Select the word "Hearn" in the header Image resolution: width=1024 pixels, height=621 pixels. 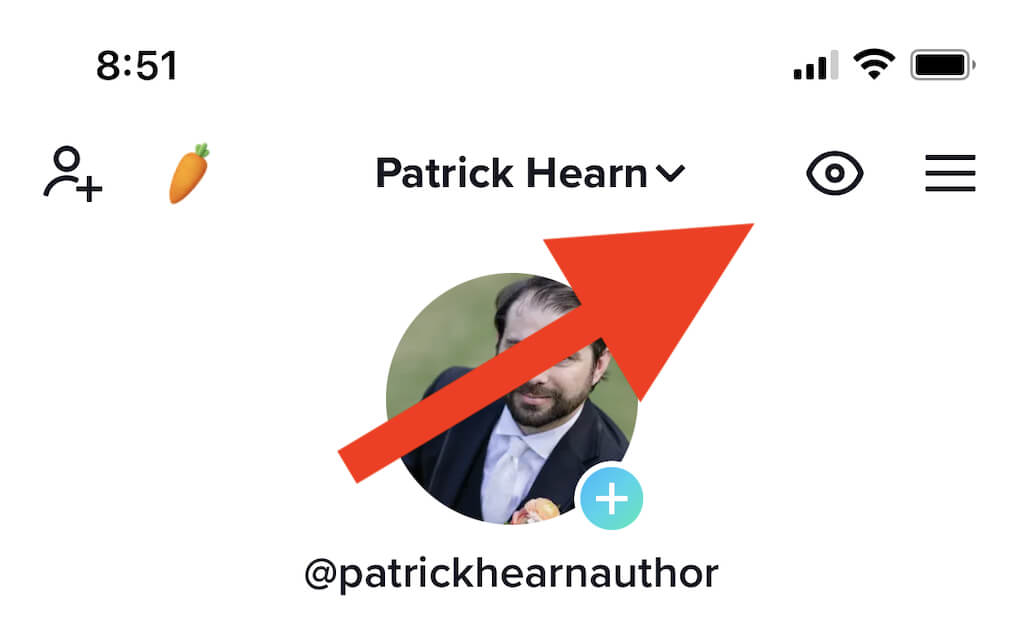click(x=586, y=173)
